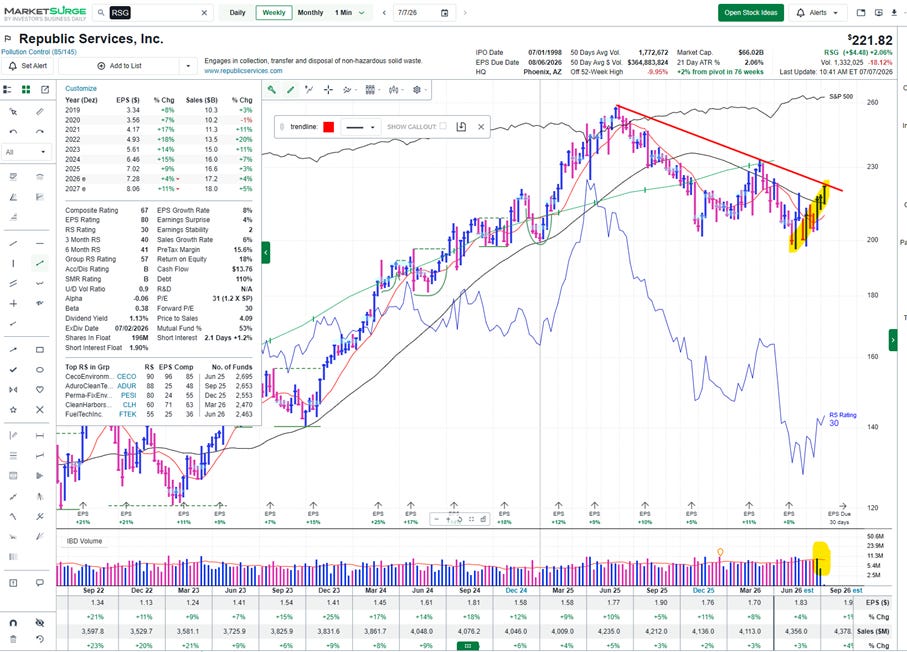
Task: Go to previous date arrow
Action: pyautogui.click(x=384, y=13)
